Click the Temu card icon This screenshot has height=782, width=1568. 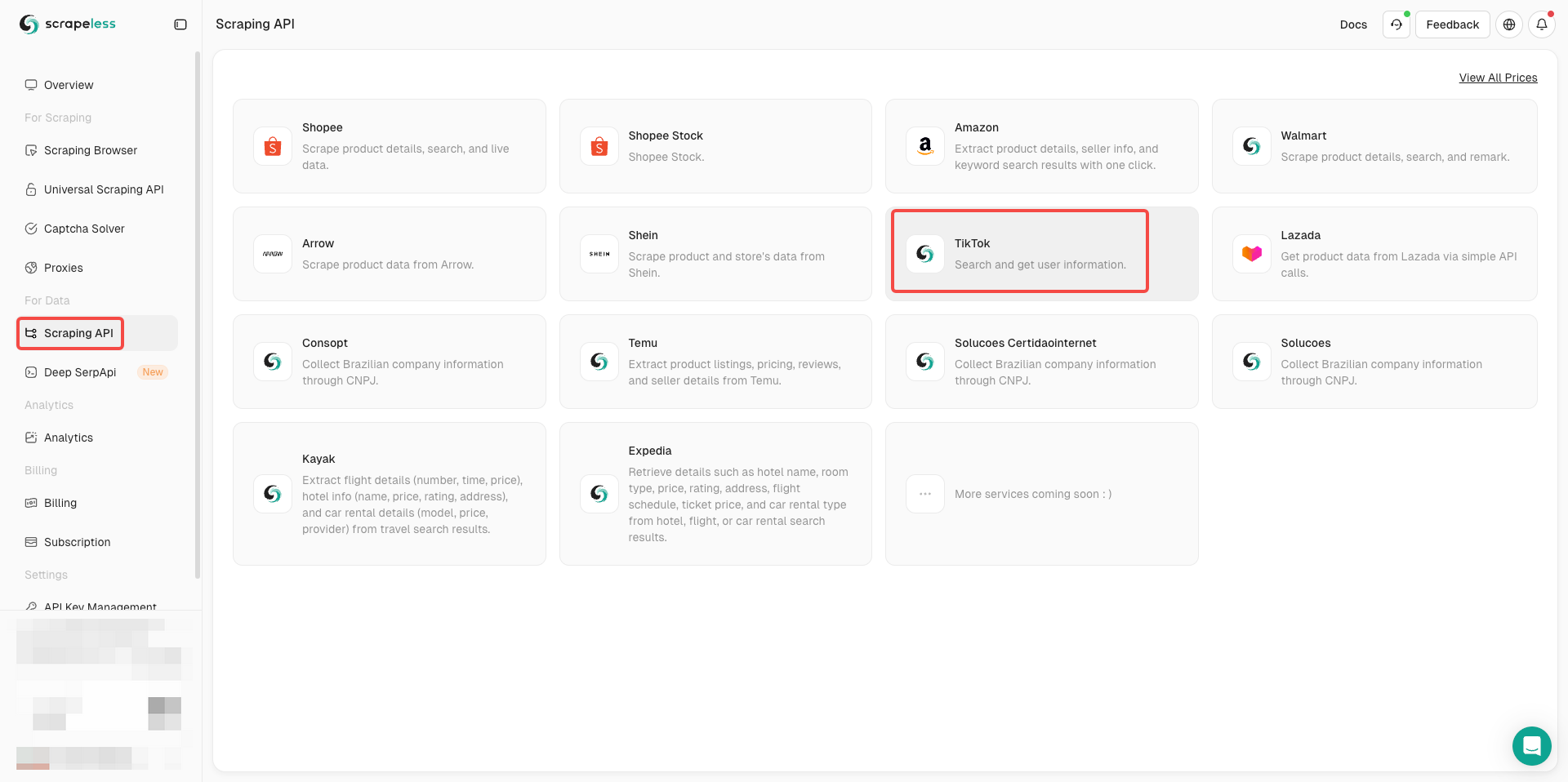point(599,362)
